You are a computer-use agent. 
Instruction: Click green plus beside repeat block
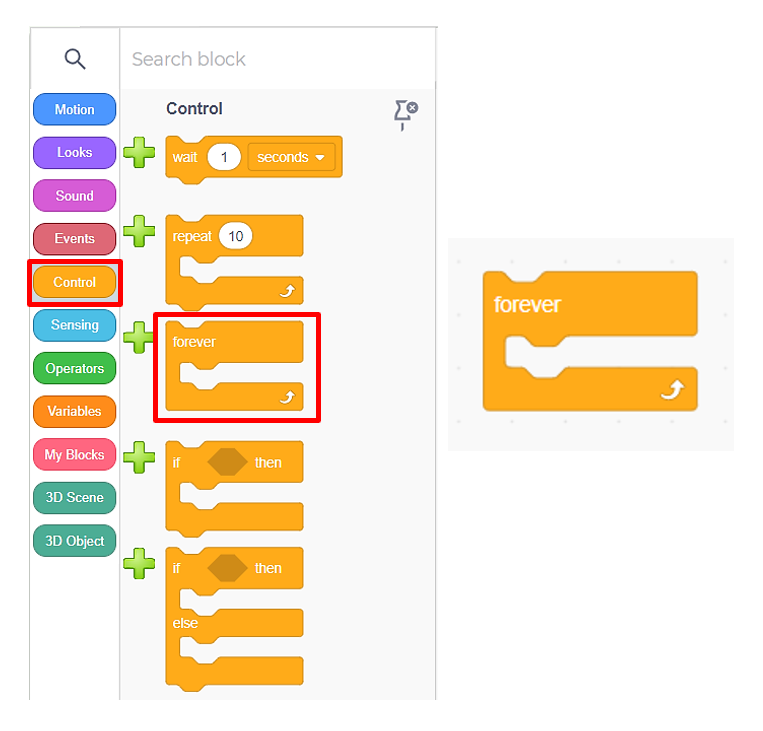(139, 232)
